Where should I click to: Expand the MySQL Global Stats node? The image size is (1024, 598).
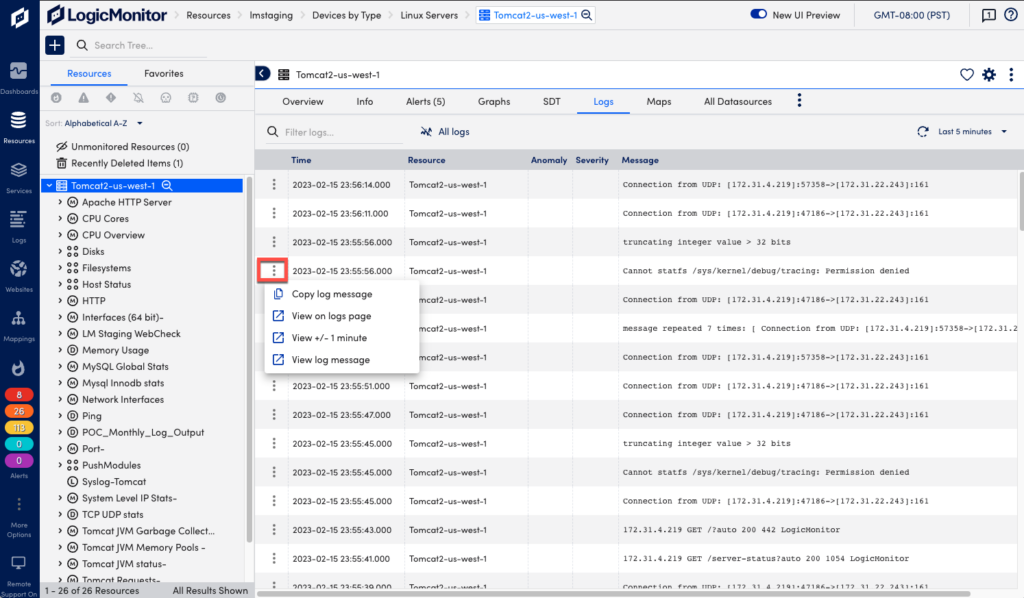point(60,366)
